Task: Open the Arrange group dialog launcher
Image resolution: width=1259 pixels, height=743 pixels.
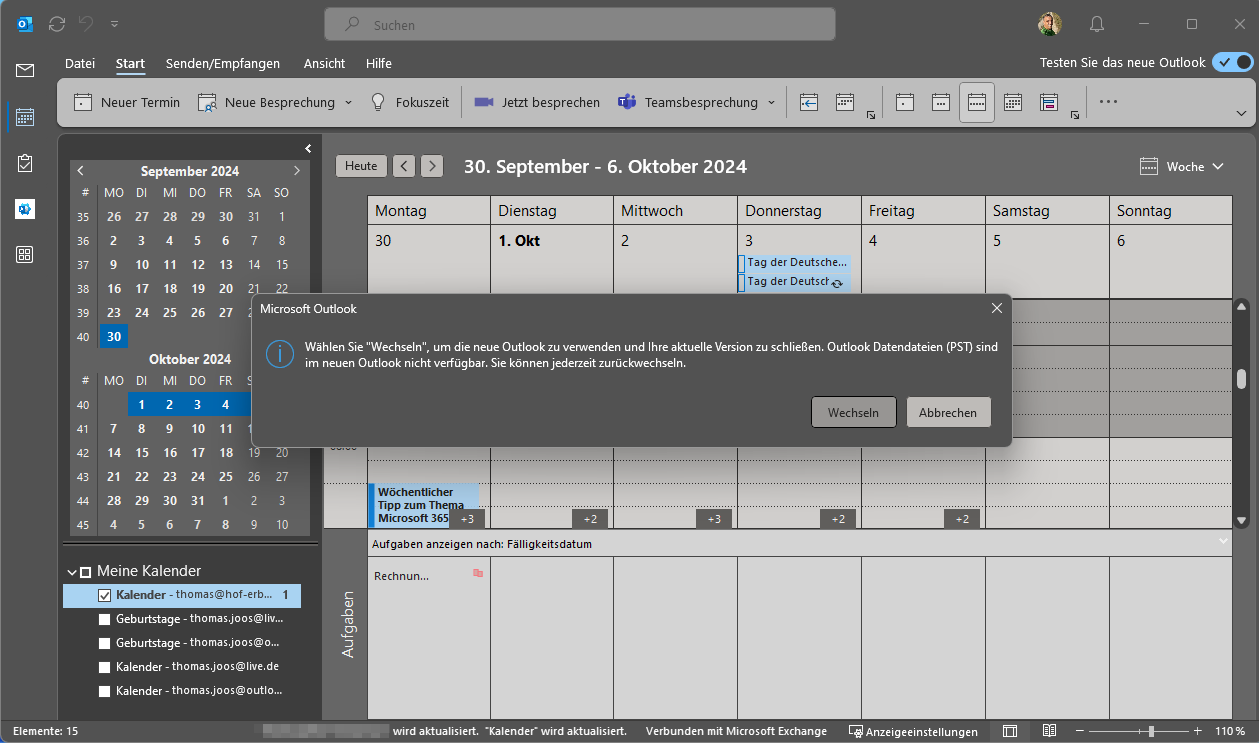Action: [x=1075, y=116]
